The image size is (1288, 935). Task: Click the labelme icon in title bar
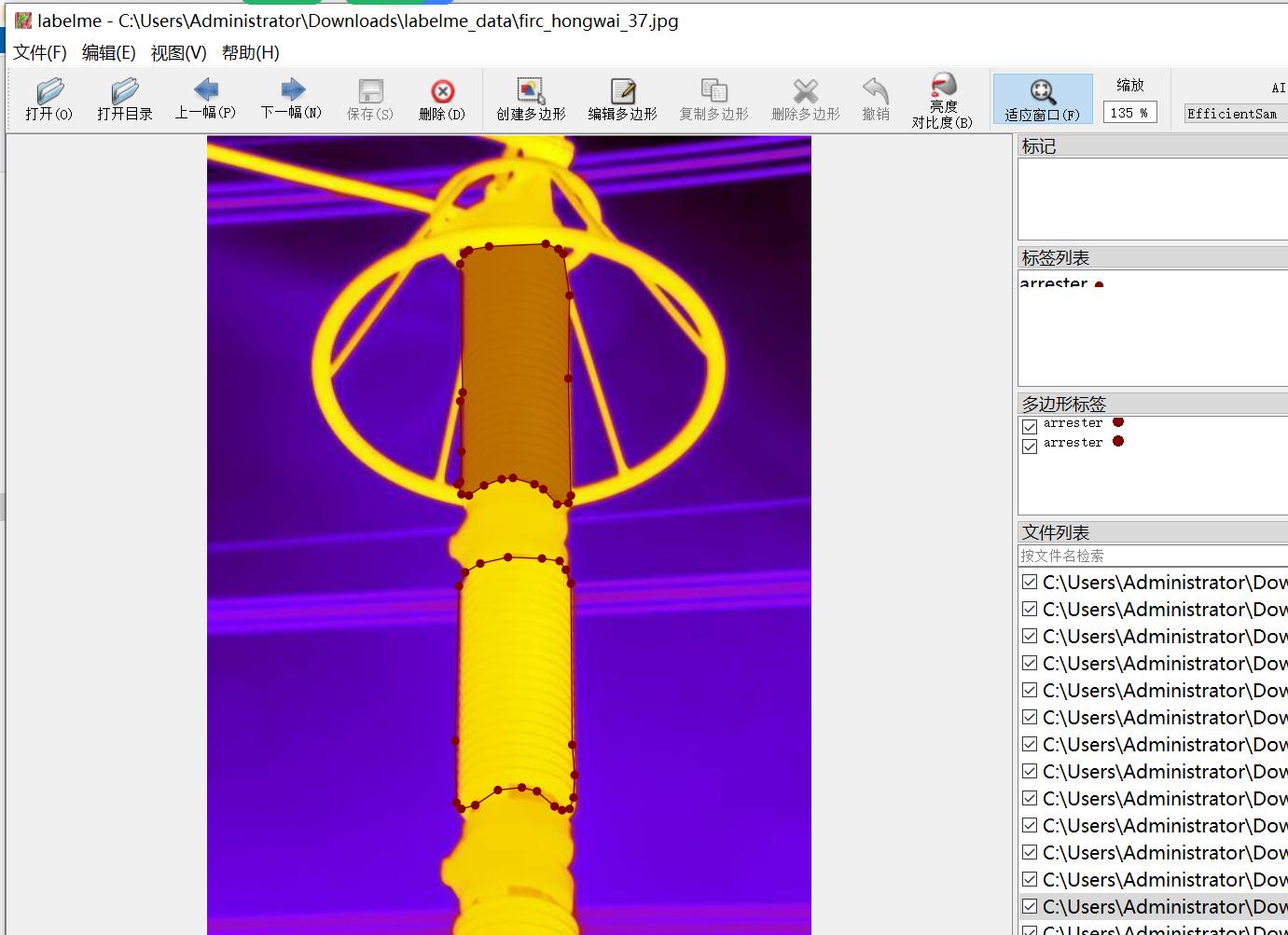(22, 21)
